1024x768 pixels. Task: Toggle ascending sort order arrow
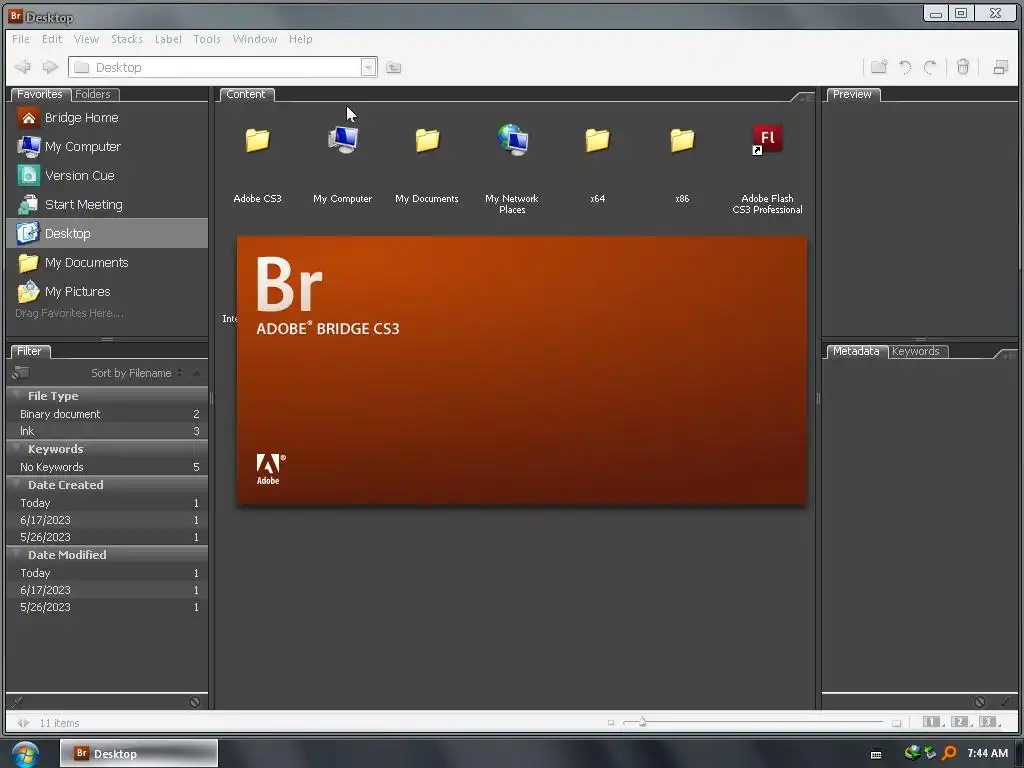(x=196, y=373)
